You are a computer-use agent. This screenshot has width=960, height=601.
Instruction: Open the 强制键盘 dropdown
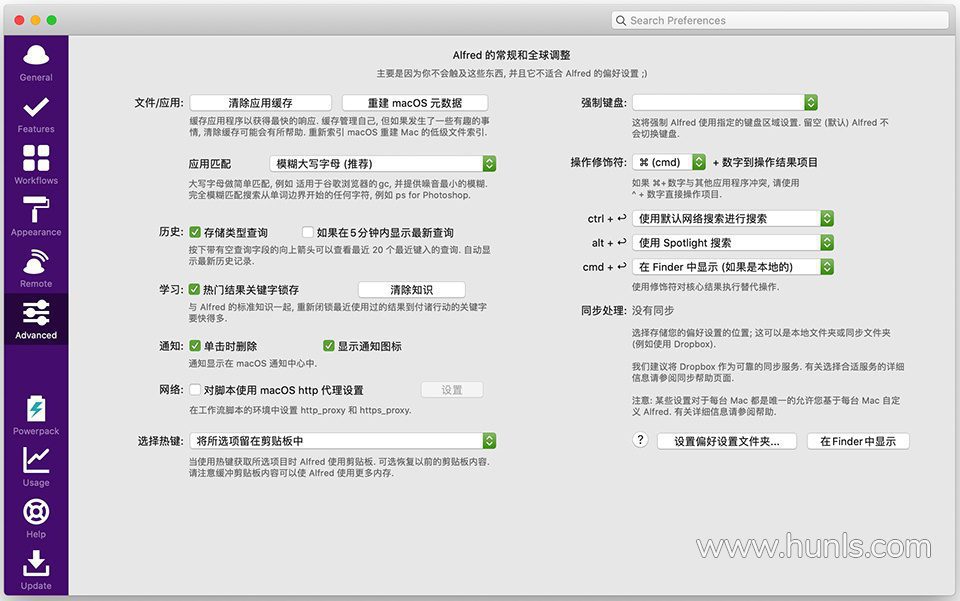point(725,102)
